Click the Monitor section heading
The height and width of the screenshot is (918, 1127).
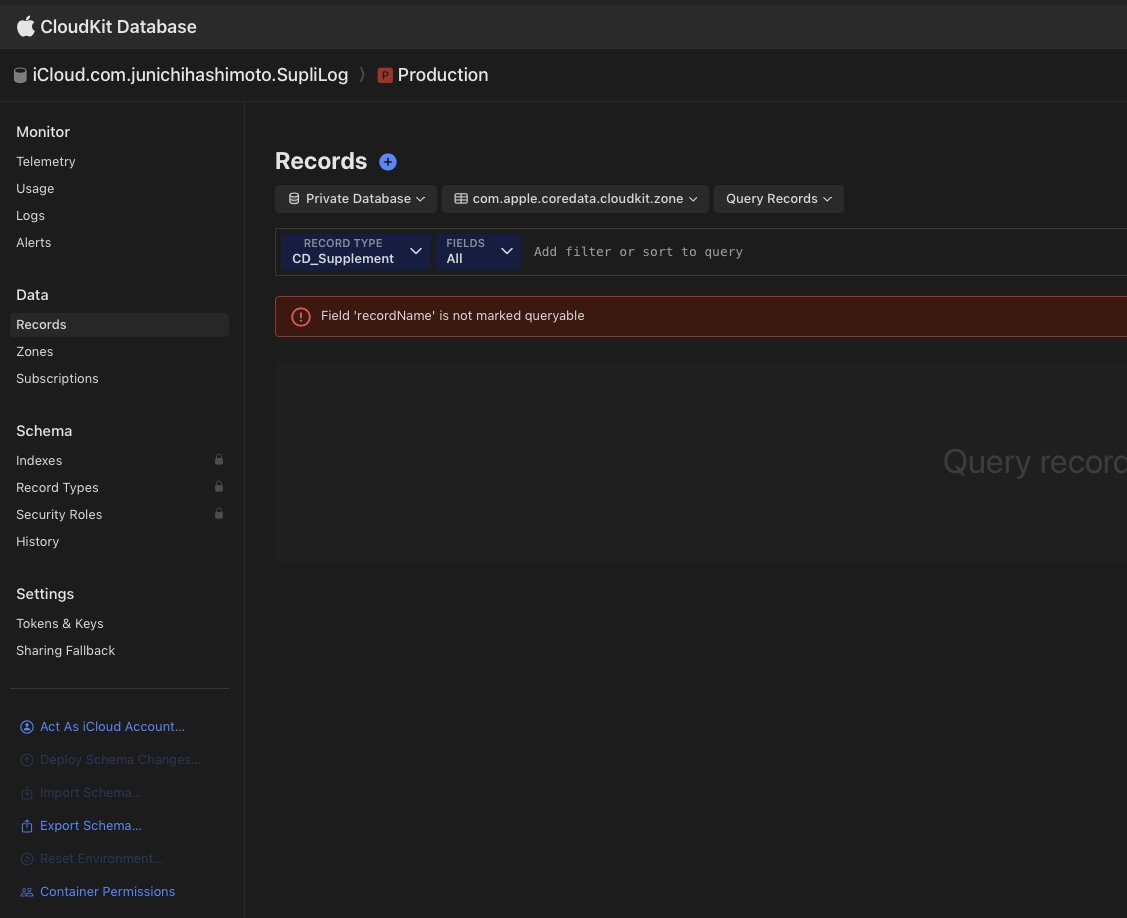[43, 132]
